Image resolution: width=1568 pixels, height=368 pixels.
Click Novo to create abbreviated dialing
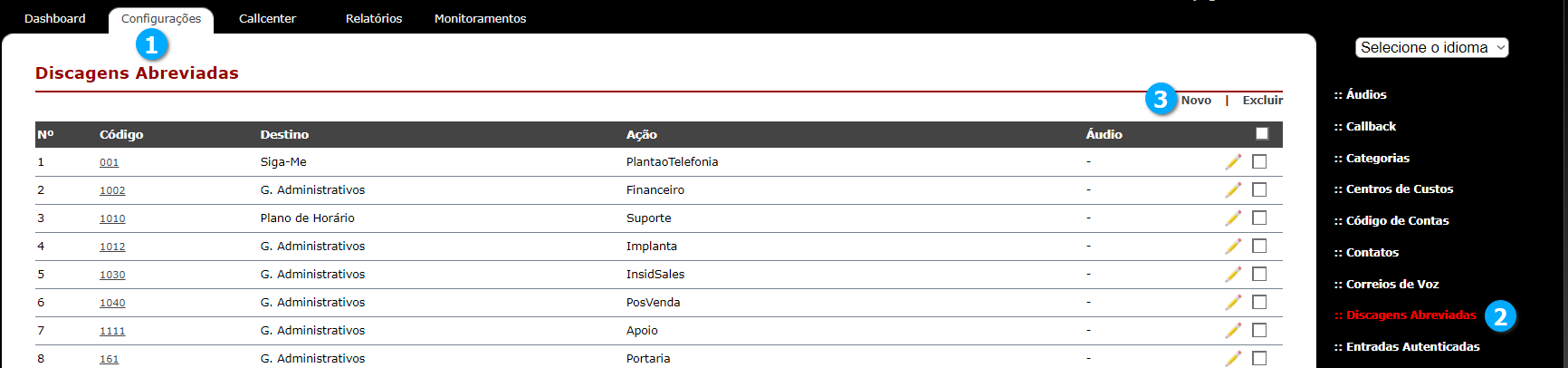(x=1196, y=100)
